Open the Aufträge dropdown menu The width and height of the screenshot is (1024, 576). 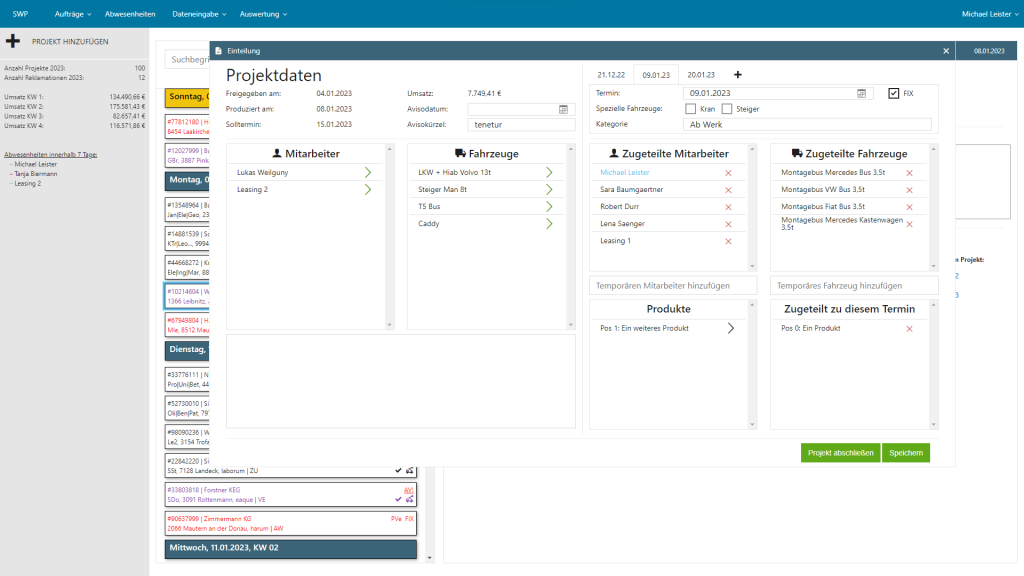point(75,14)
